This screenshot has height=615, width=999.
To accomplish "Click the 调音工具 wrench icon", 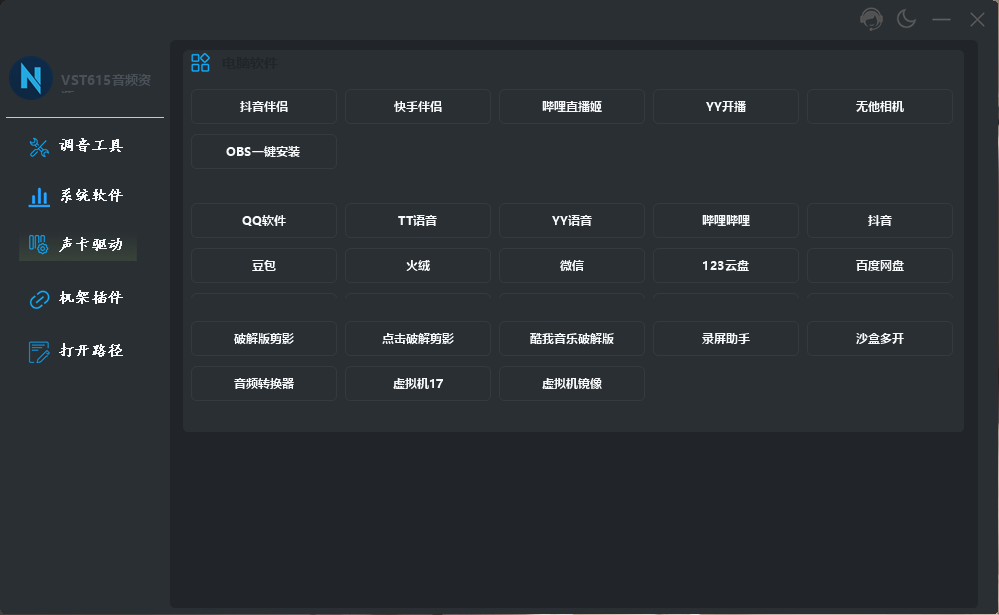I will coord(39,147).
